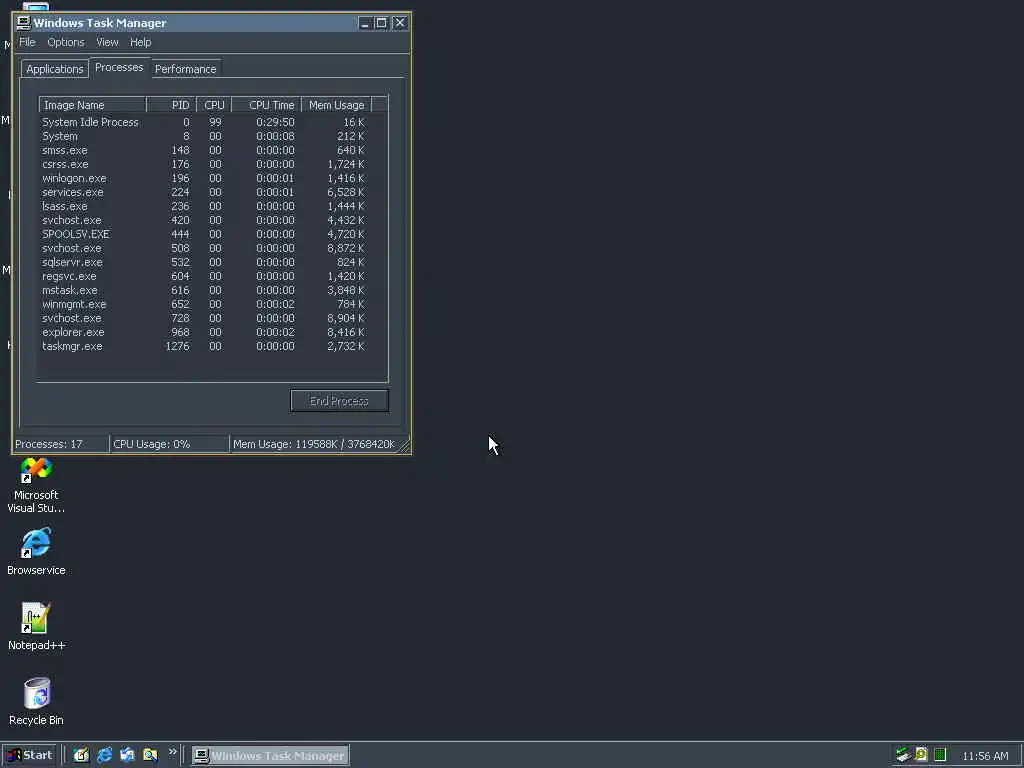Click the Windows Task Manager taskbar button
Image resolution: width=1024 pixels, height=768 pixels.
(270, 756)
